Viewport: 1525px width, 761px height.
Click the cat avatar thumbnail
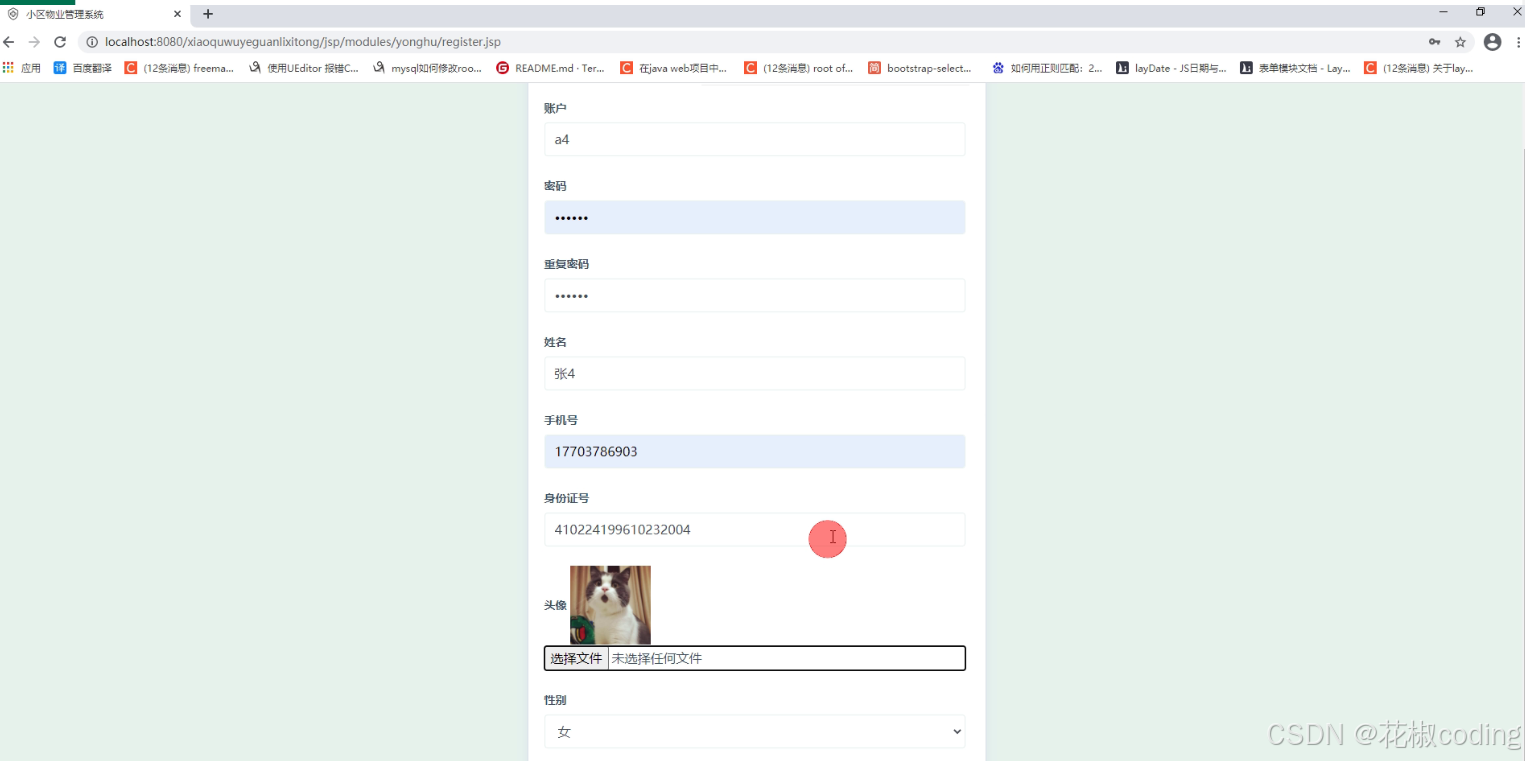click(610, 604)
